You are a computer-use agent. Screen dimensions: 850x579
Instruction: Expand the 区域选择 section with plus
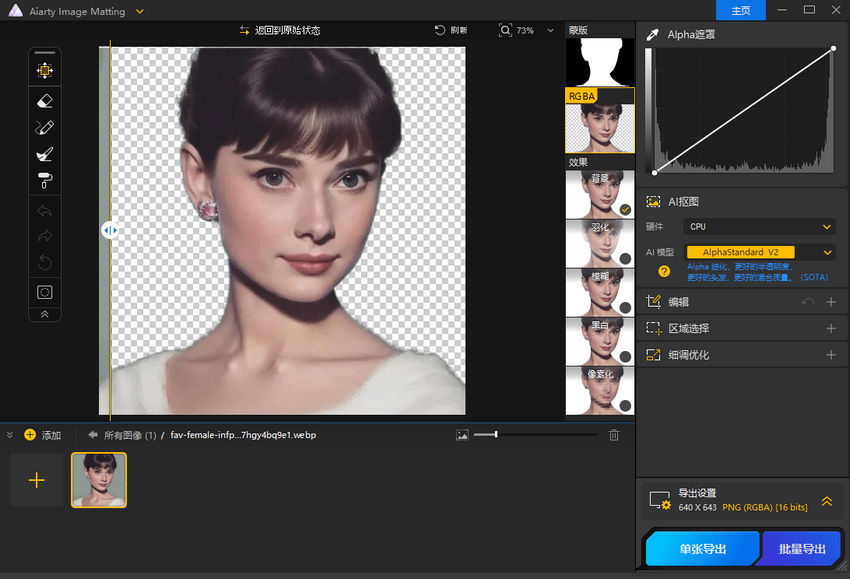831,328
